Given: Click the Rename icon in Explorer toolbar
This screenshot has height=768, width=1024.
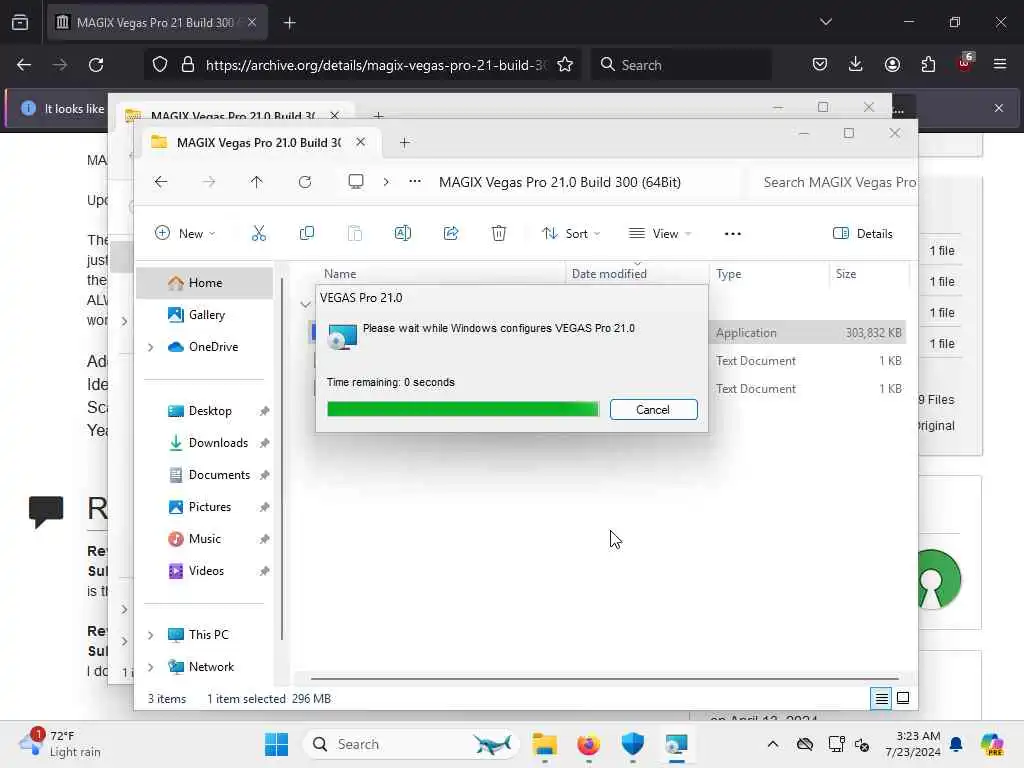Looking at the screenshot, I should click(x=402, y=233).
